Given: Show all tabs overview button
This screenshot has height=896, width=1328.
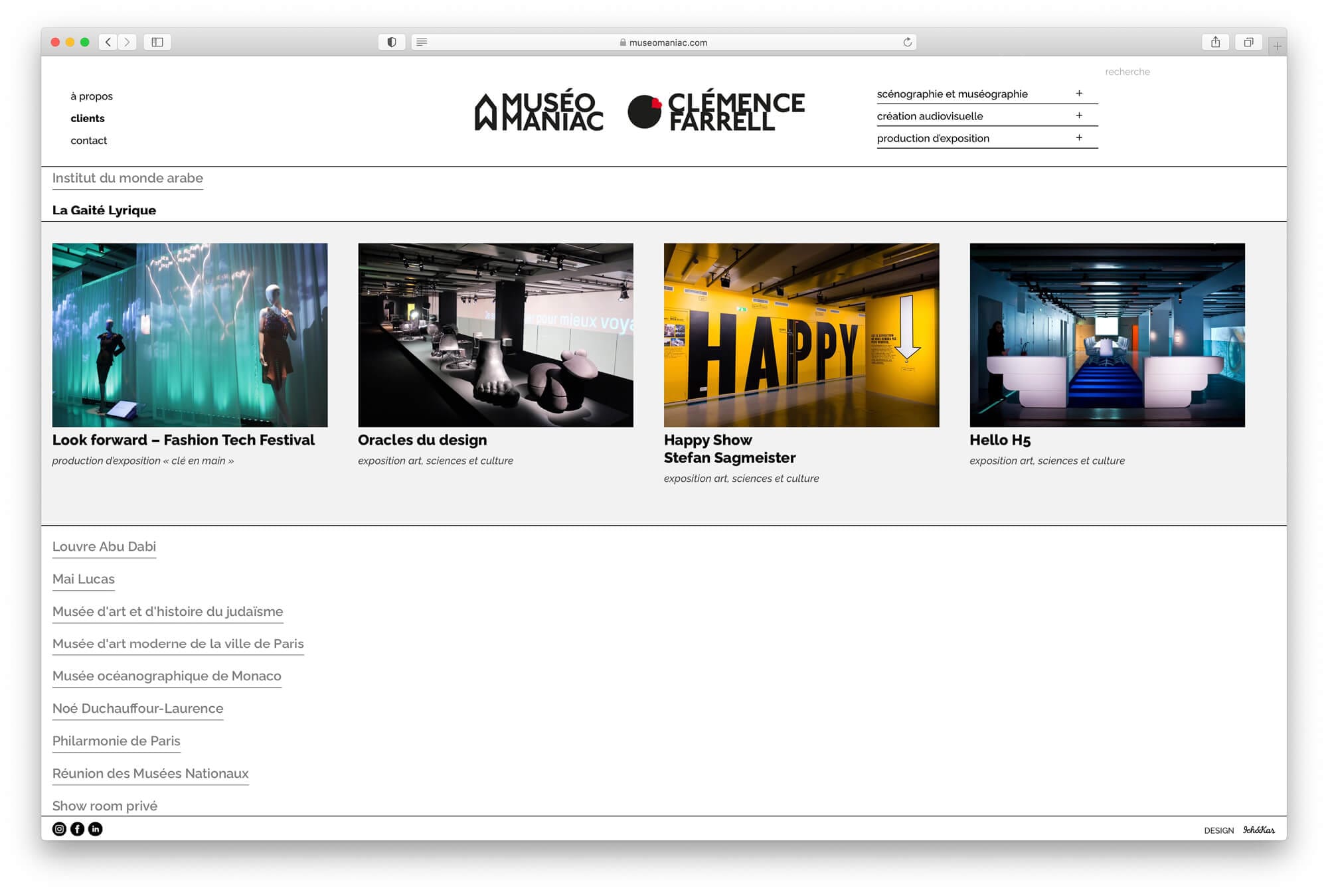Looking at the screenshot, I should [1248, 42].
